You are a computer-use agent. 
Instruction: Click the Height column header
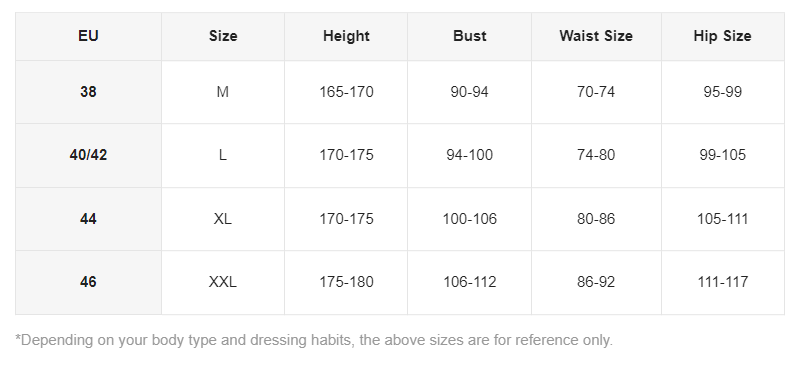346,36
